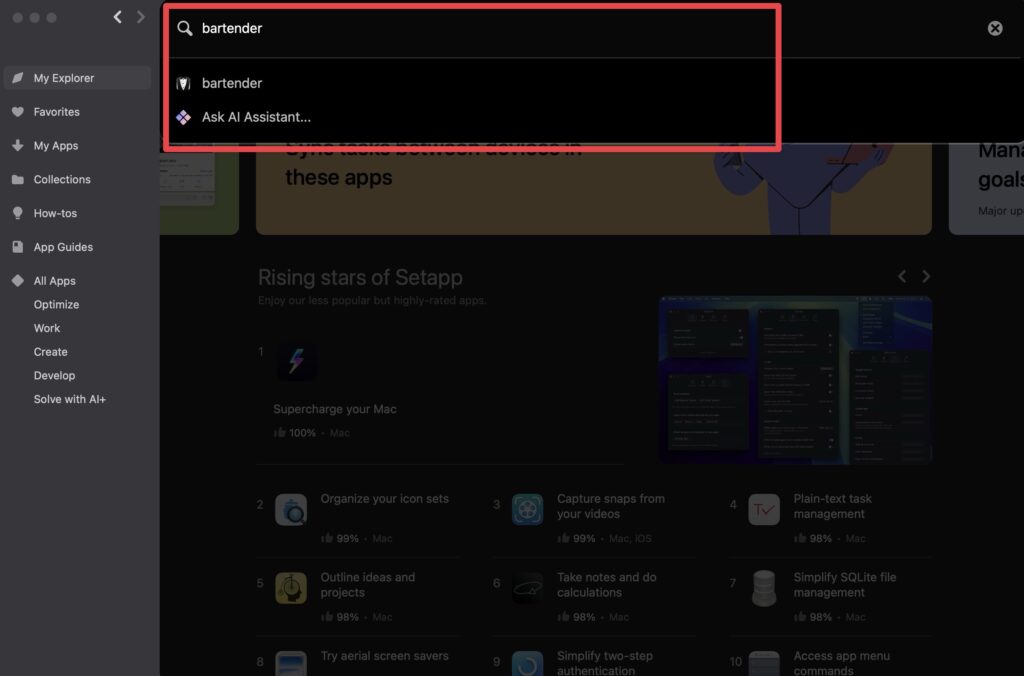The width and height of the screenshot is (1024, 676).
Task: Click the Ask AI Assistant sparkle icon
Action: (184, 117)
